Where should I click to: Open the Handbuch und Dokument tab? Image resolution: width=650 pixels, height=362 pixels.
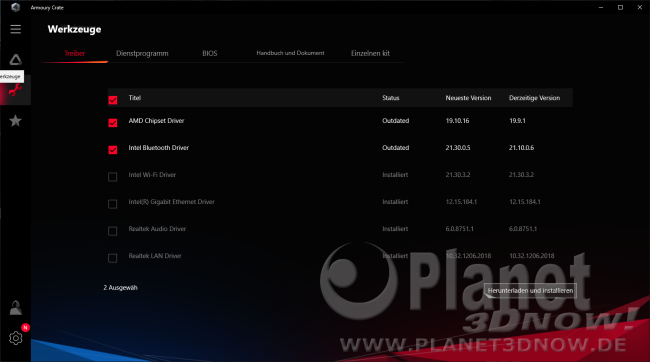(290, 53)
